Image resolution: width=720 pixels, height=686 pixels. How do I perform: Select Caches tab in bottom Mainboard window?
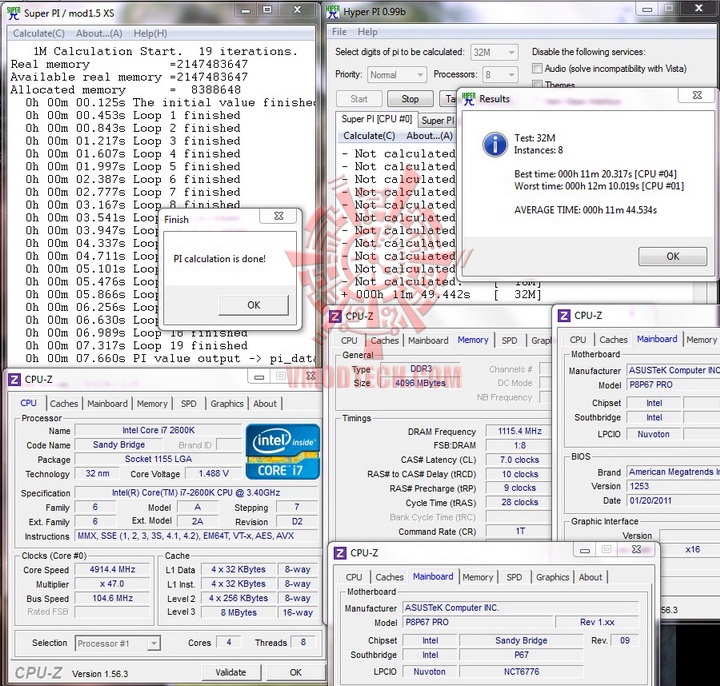[x=389, y=577]
